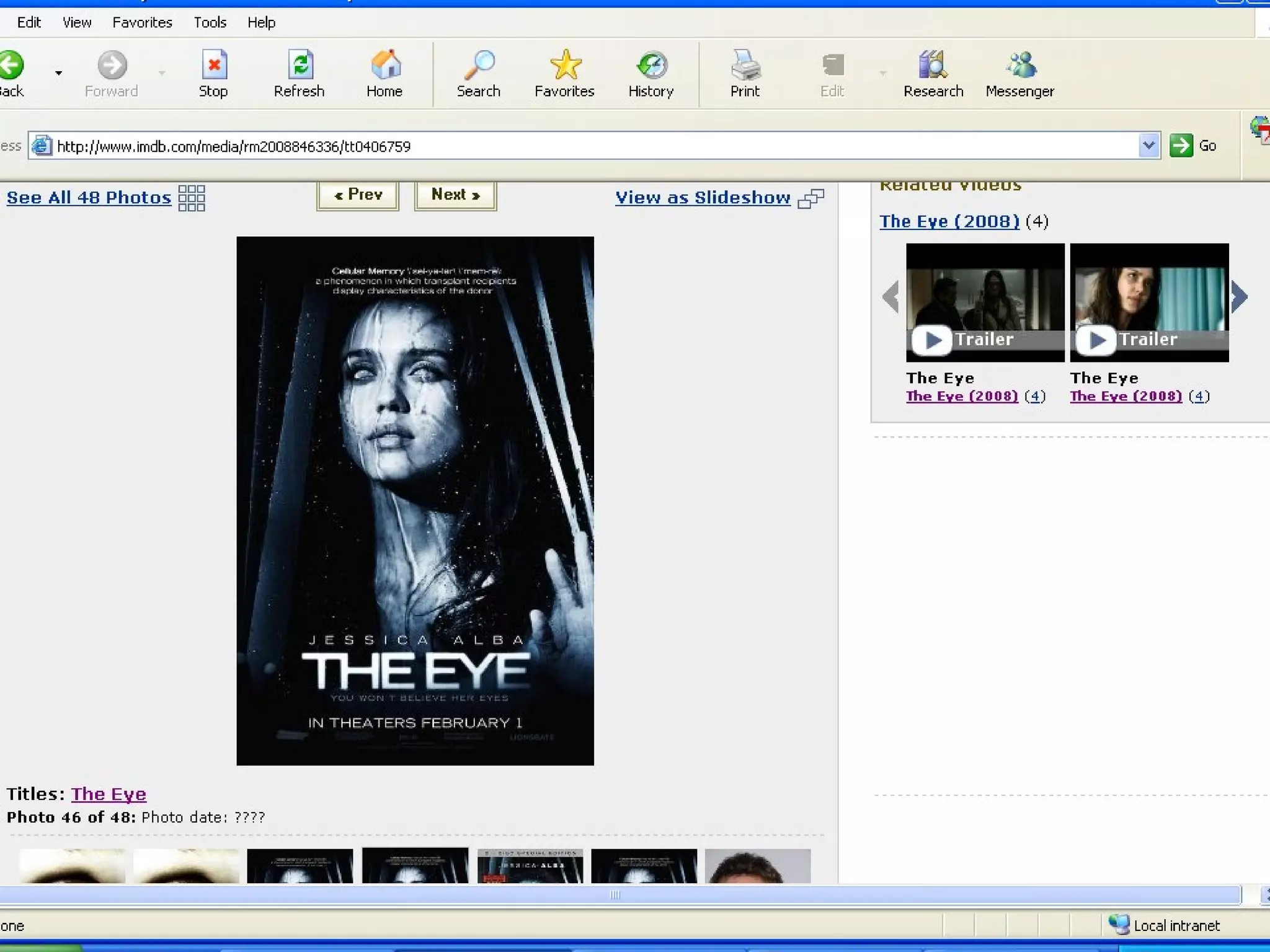This screenshot has height=952, width=1270.
Task: Open Favorites star toolbar icon
Action: coord(565,66)
